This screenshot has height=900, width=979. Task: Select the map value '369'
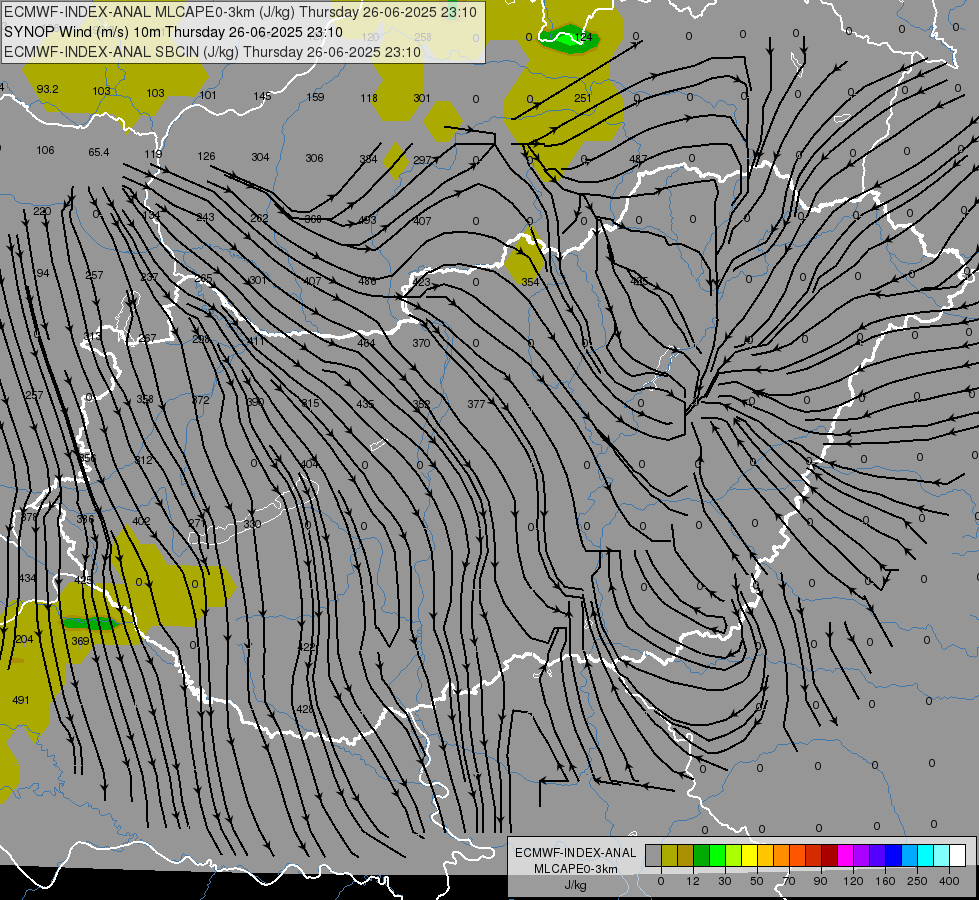[x=80, y=641]
